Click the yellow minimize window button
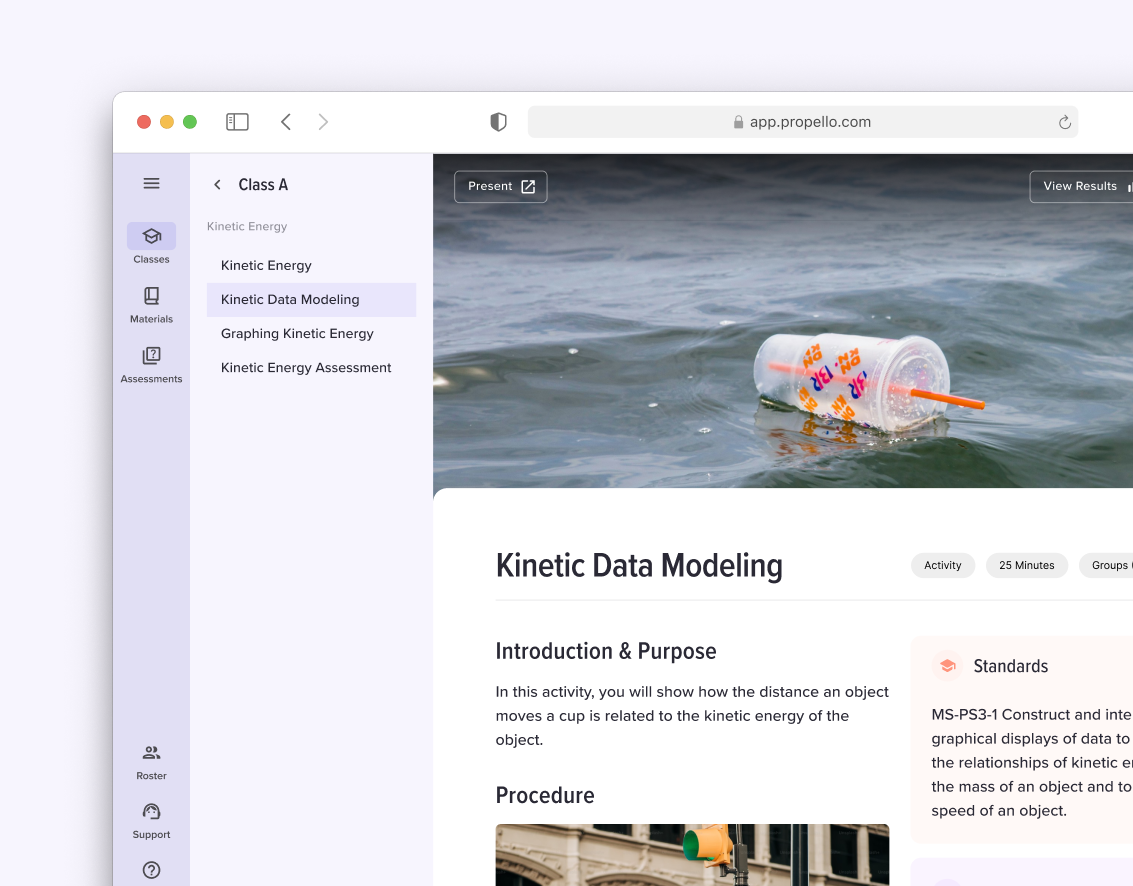The image size is (1133, 886). 167,122
